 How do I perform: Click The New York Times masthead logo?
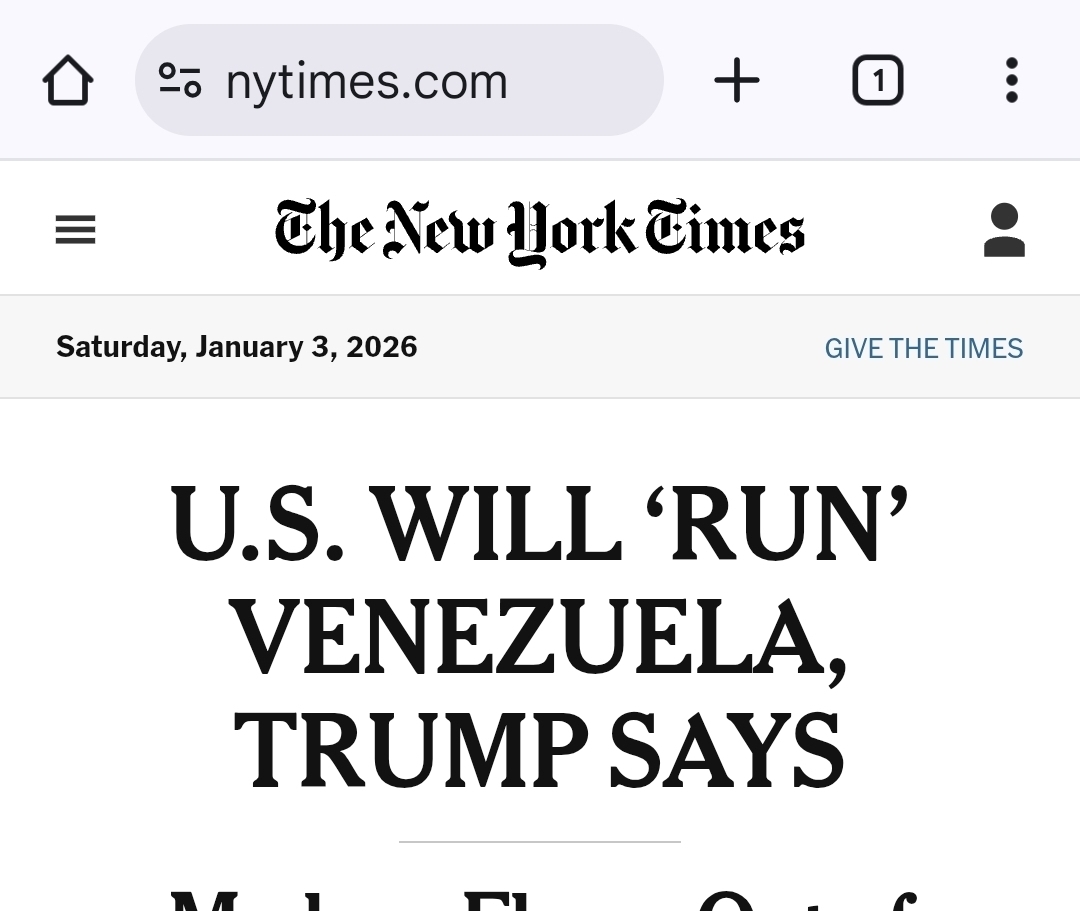(x=539, y=231)
